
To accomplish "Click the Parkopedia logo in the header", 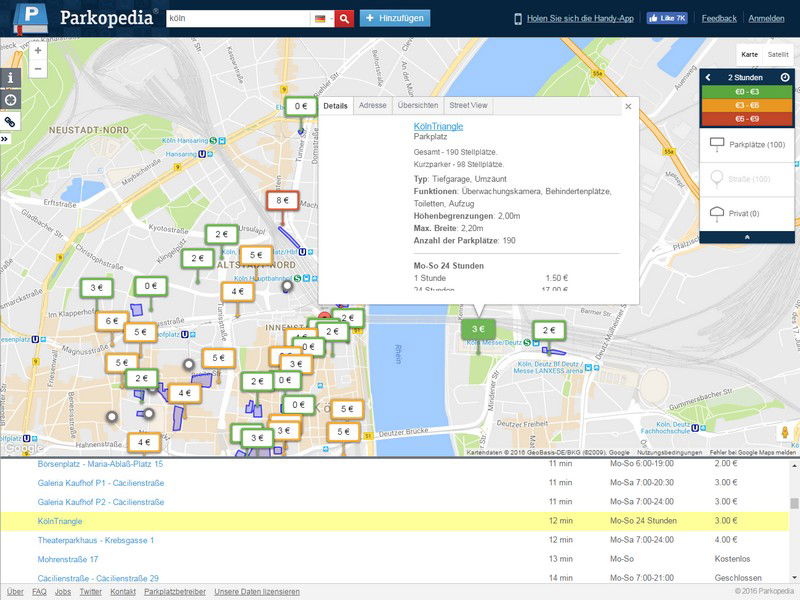I will pyautogui.click(x=84, y=18).
